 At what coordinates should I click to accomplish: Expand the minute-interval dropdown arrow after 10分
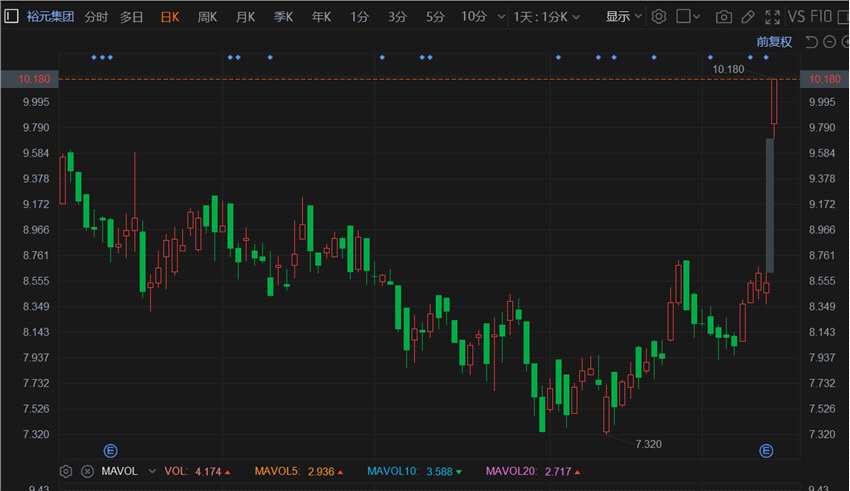(x=501, y=17)
